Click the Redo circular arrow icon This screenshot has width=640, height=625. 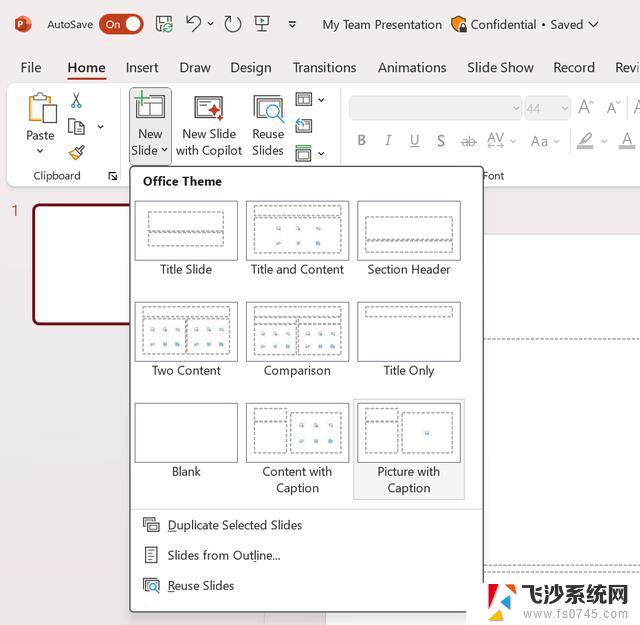point(233,24)
